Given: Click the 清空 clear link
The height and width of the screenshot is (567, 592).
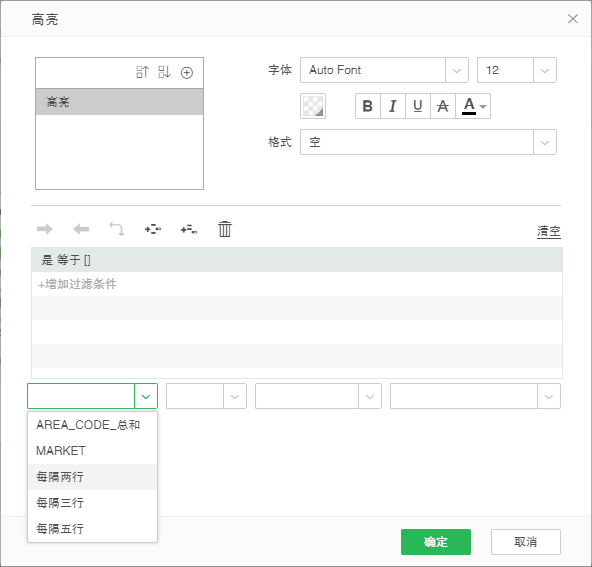Looking at the screenshot, I should (x=549, y=231).
